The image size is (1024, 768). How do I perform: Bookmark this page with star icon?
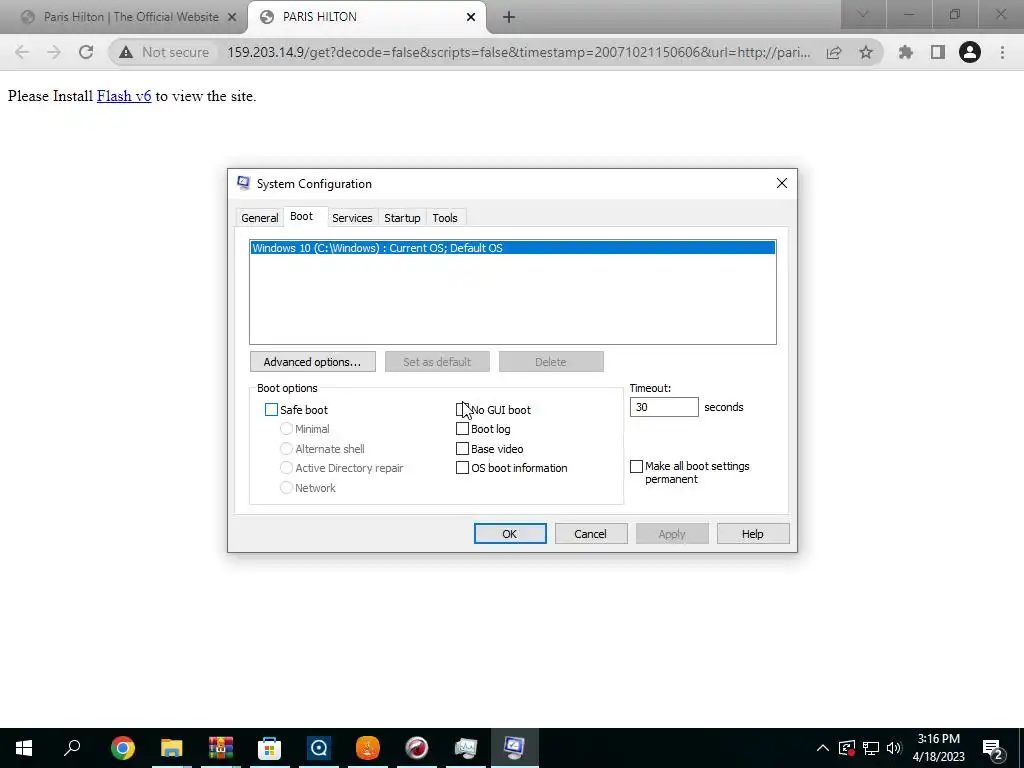click(x=866, y=52)
